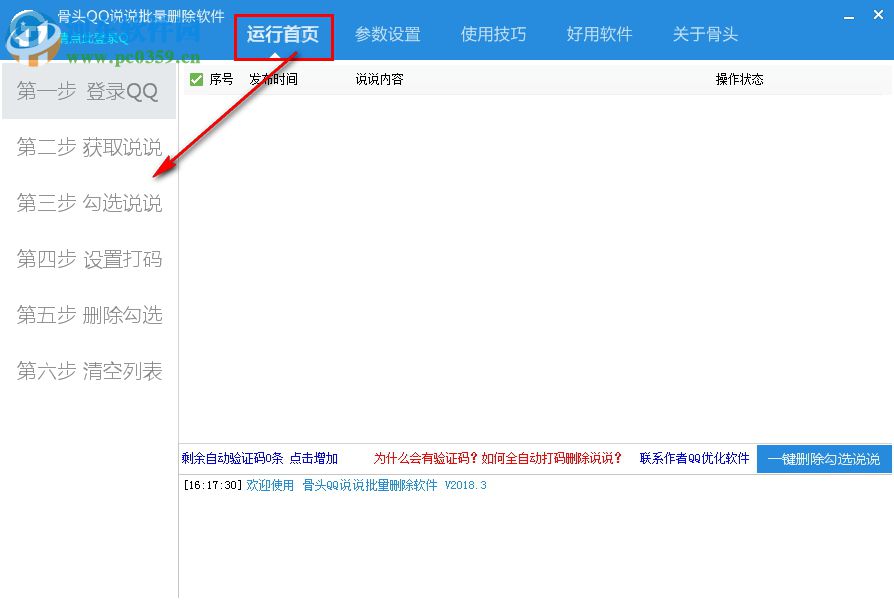Click the 说说内容 column header
Viewport: 894px width, 600px height.
[x=379, y=79]
